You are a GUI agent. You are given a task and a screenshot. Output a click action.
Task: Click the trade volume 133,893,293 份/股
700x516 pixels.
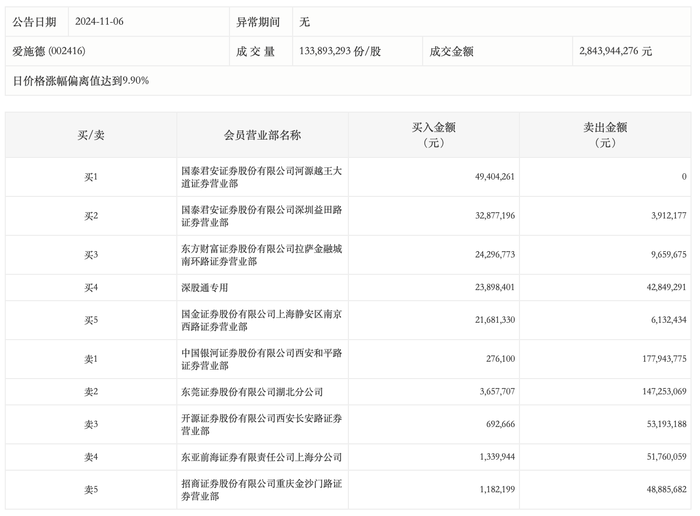point(340,51)
